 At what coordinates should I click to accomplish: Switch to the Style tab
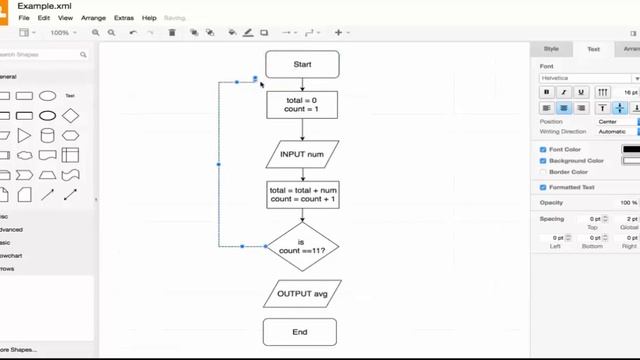551,49
